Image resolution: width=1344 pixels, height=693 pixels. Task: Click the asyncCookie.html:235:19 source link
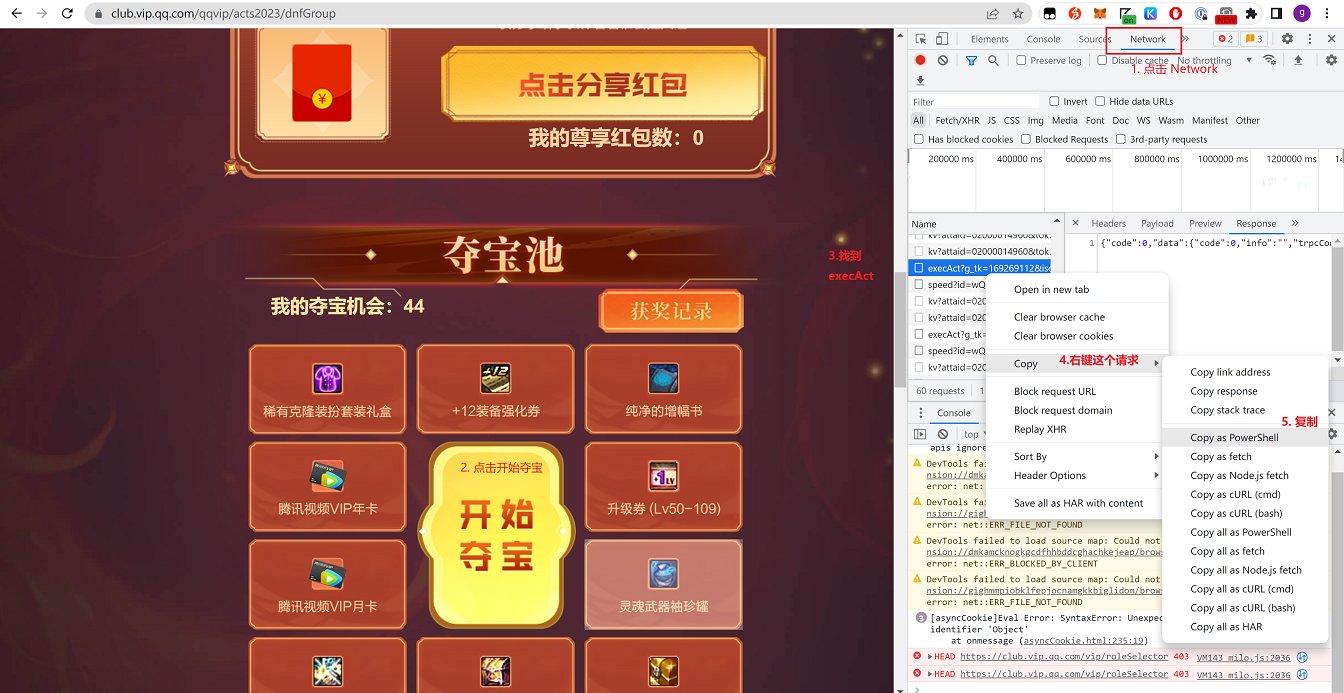1083,640
